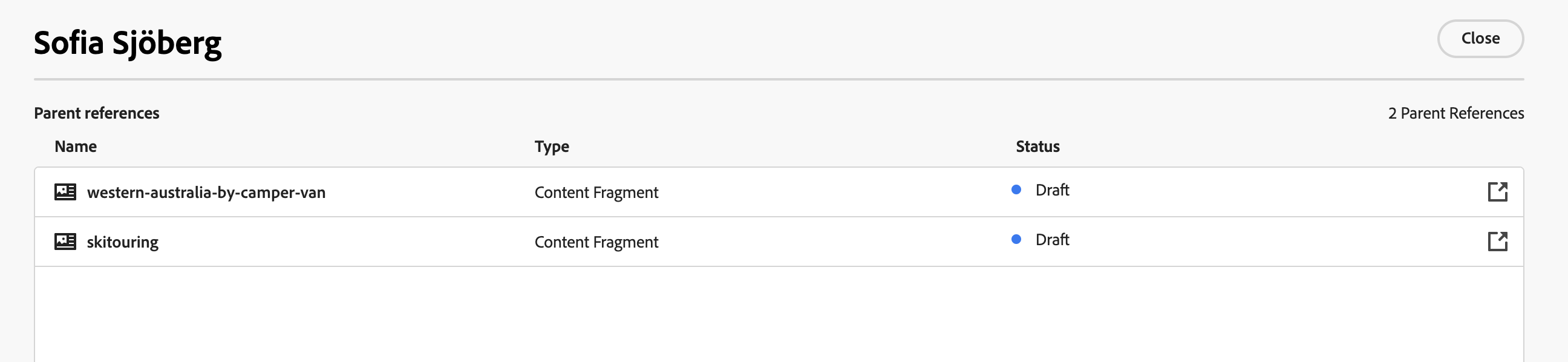The height and width of the screenshot is (362, 1568).
Task: Click the Status column header
Action: [x=1037, y=146]
